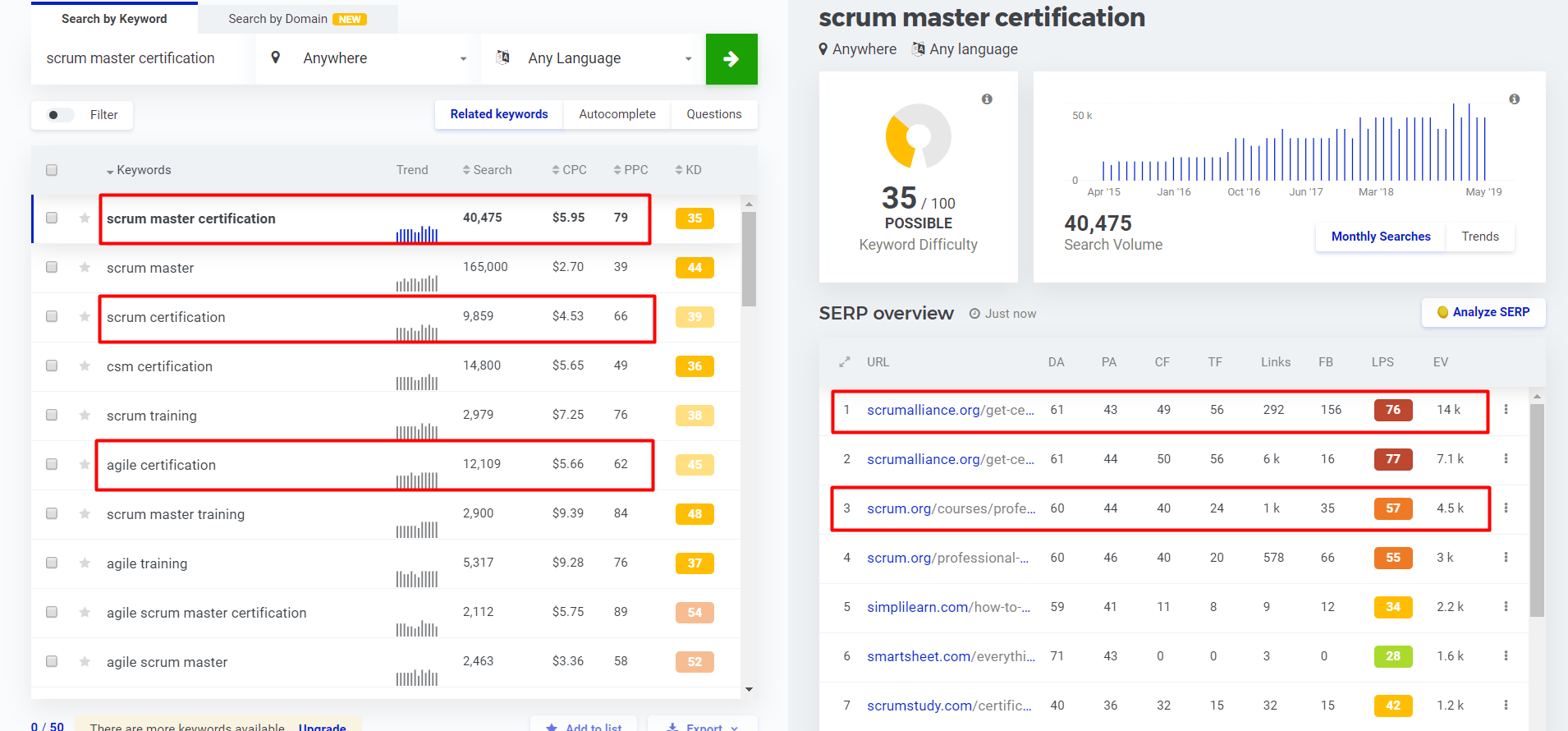Click the KD 35 badge for scrum master certification
This screenshot has height=731, width=1568.
tap(695, 218)
